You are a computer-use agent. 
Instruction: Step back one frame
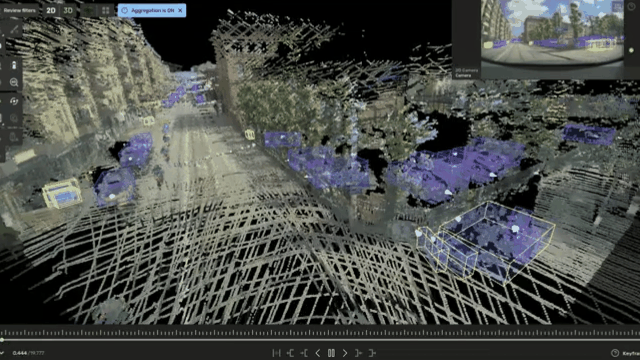click(318, 353)
